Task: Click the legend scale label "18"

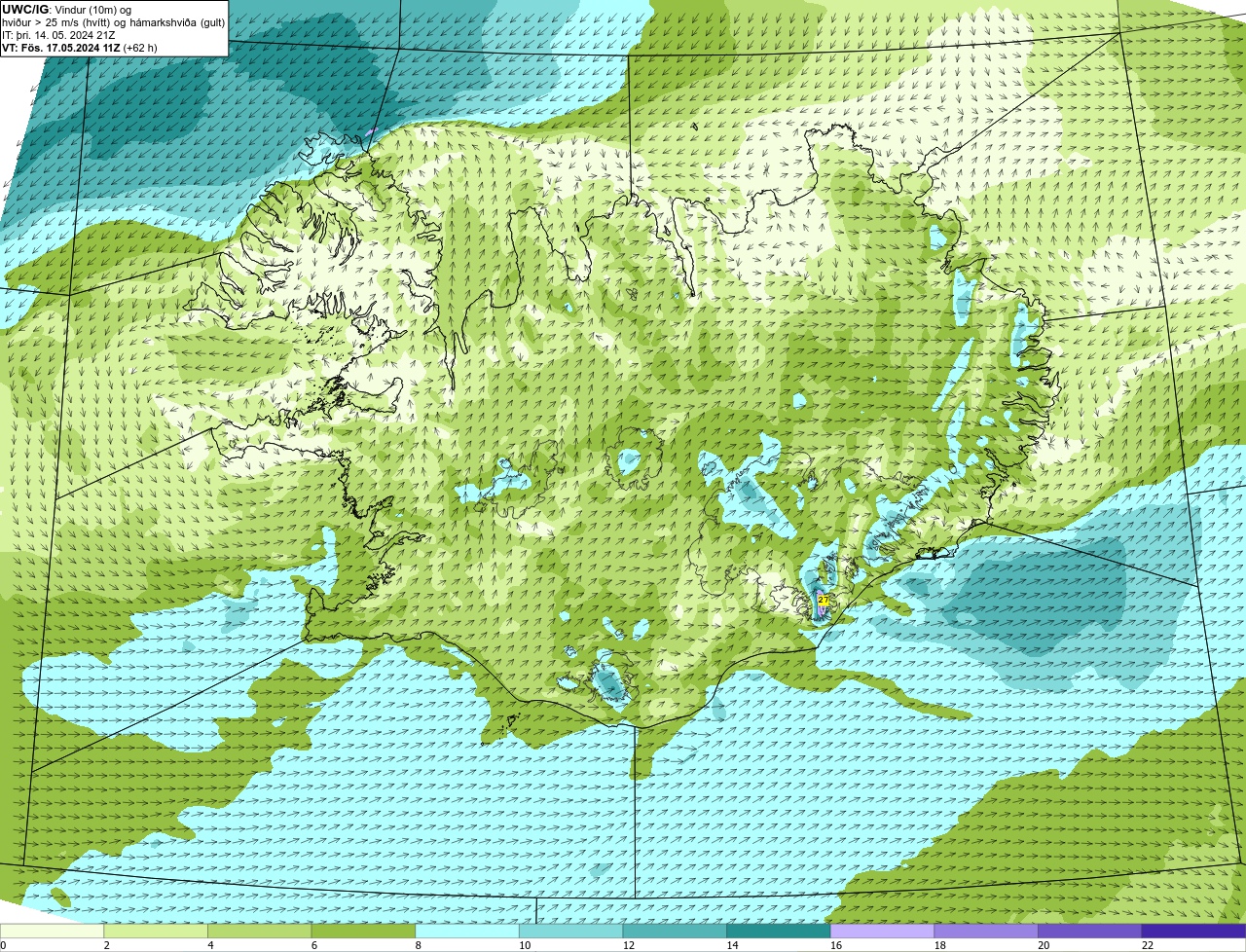Action: [x=939, y=945]
